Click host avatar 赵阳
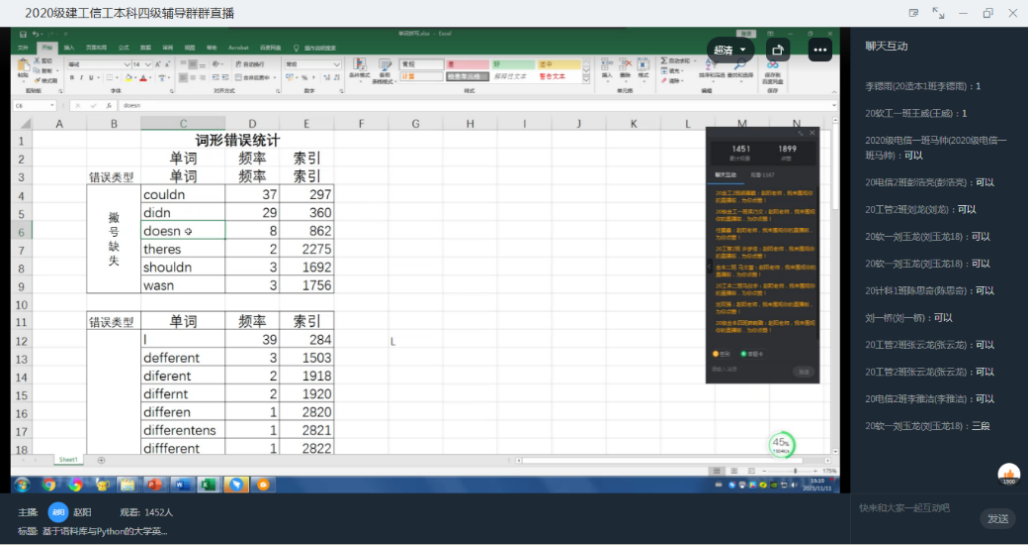This screenshot has width=1028, height=545. pos(58,511)
